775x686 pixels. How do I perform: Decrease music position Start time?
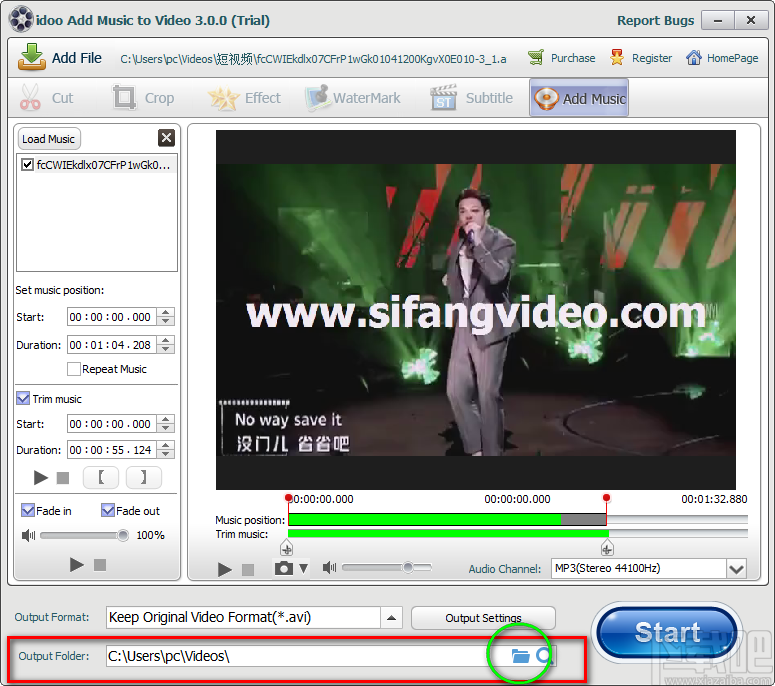[x=166, y=321]
